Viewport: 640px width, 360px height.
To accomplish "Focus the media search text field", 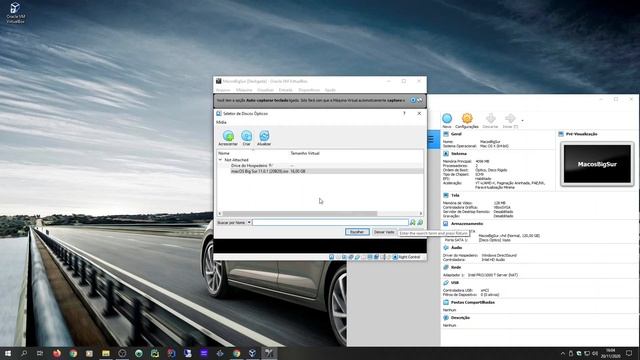I will pos(331,222).
